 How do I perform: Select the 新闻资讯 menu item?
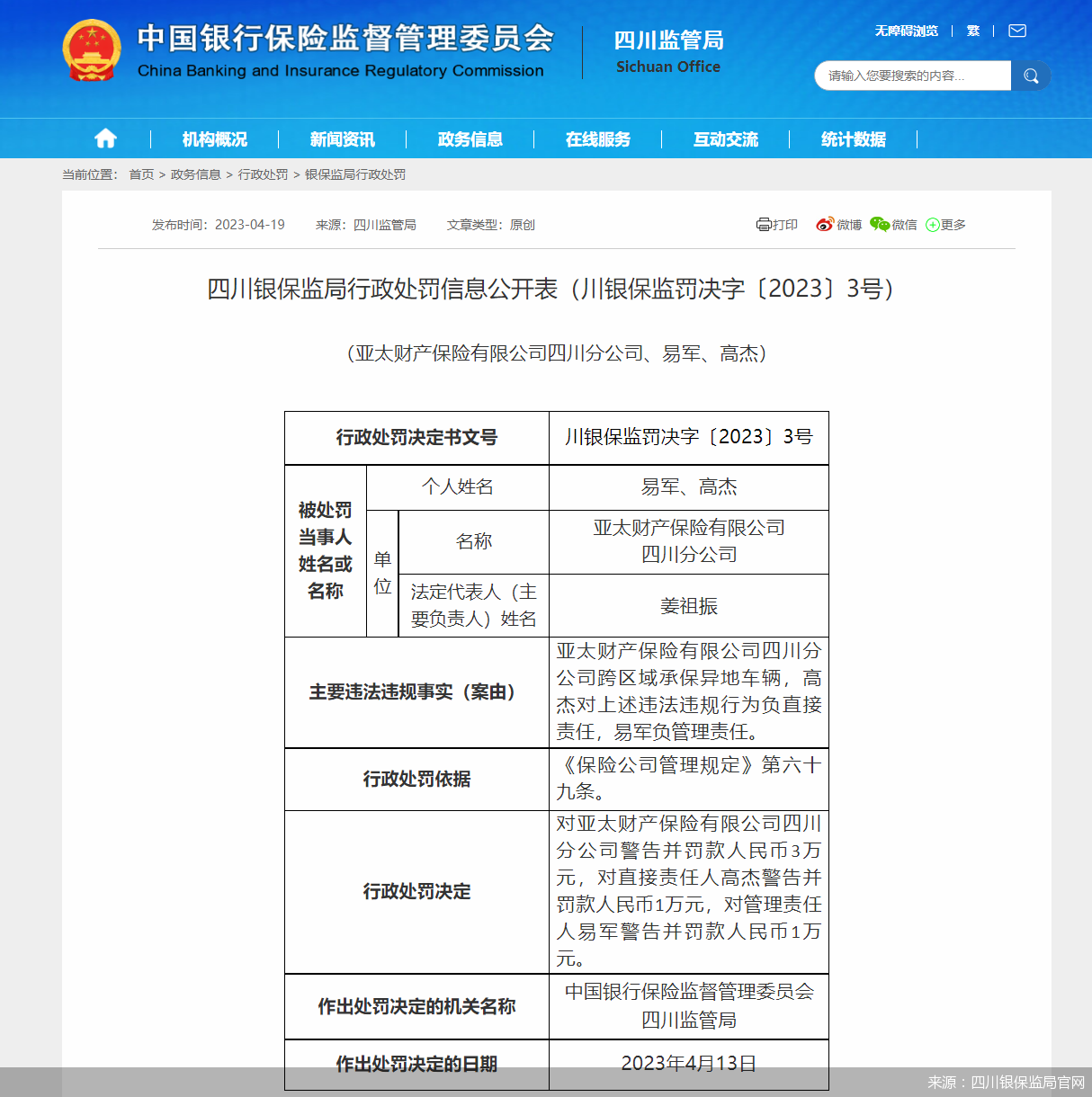pos(343,139)
